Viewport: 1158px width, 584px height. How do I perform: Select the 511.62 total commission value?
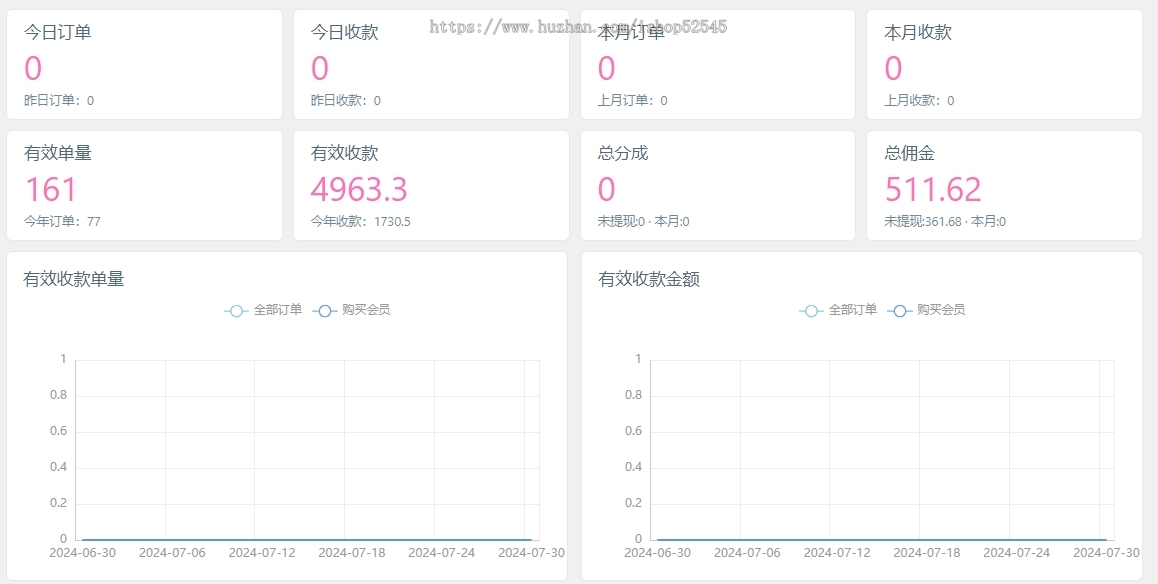pos(933,189)
